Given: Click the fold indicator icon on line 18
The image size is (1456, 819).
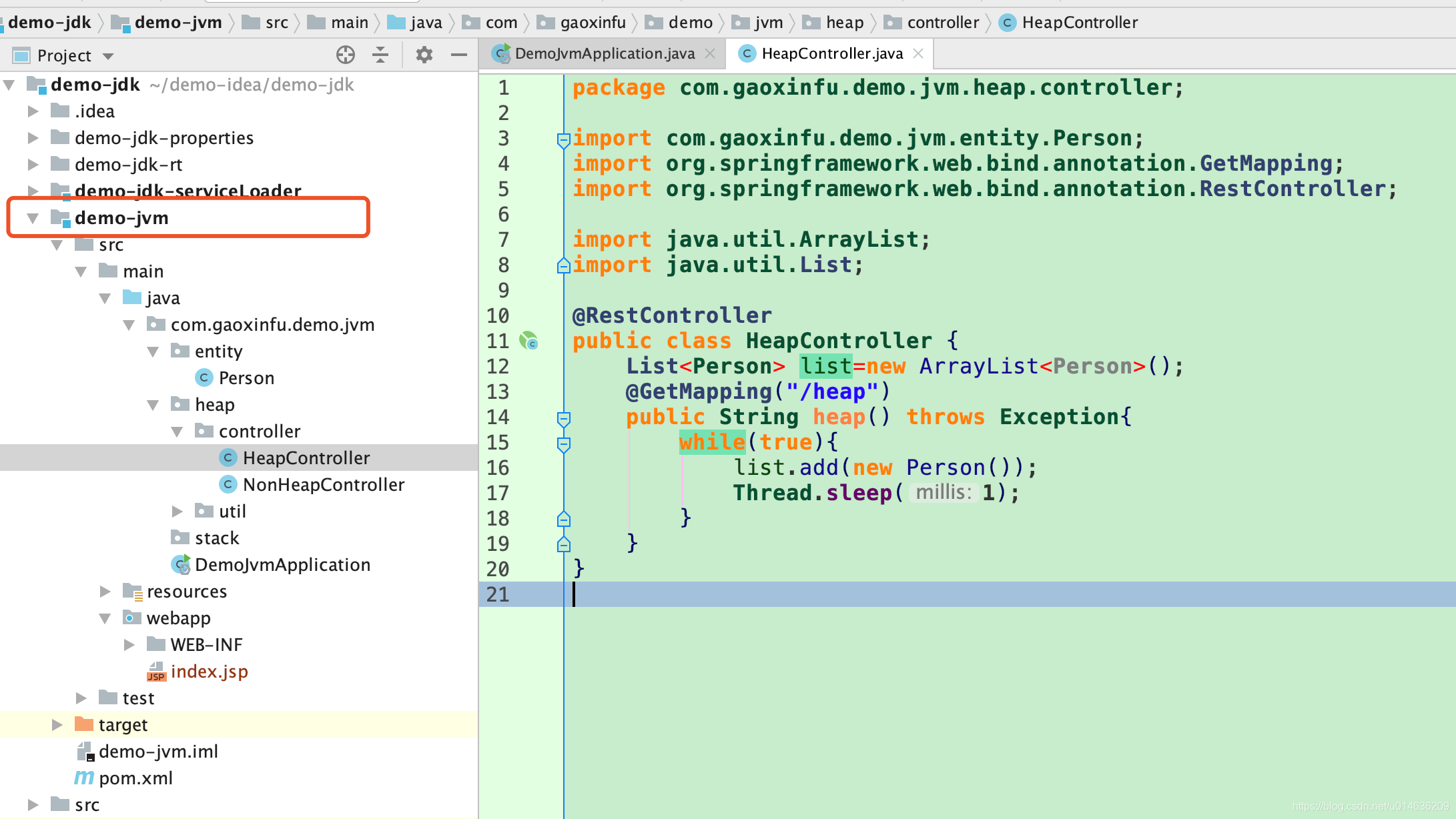Looking at the screenshot, I should 564,518.
